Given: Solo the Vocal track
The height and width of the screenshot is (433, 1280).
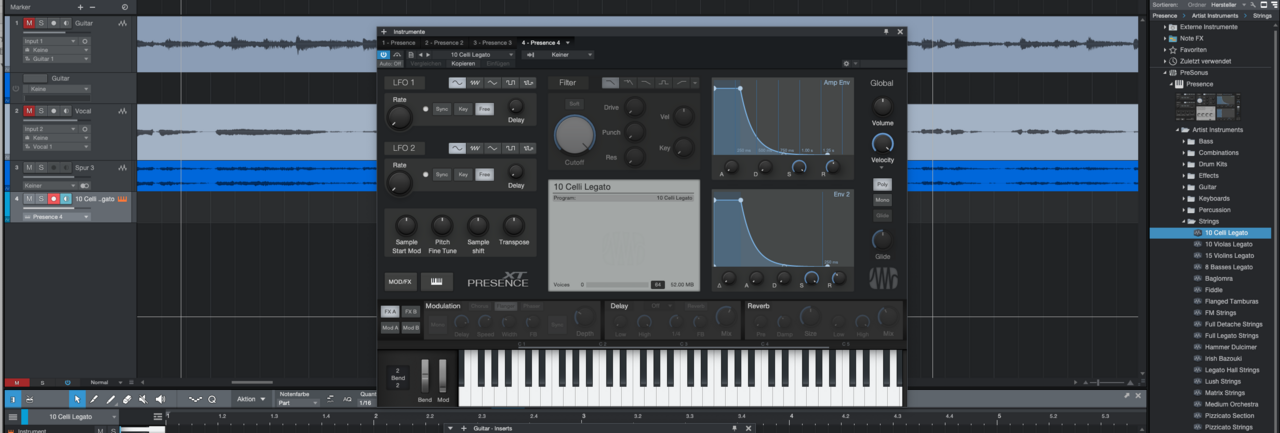Looking at the screenshot, I should (41, 111).
